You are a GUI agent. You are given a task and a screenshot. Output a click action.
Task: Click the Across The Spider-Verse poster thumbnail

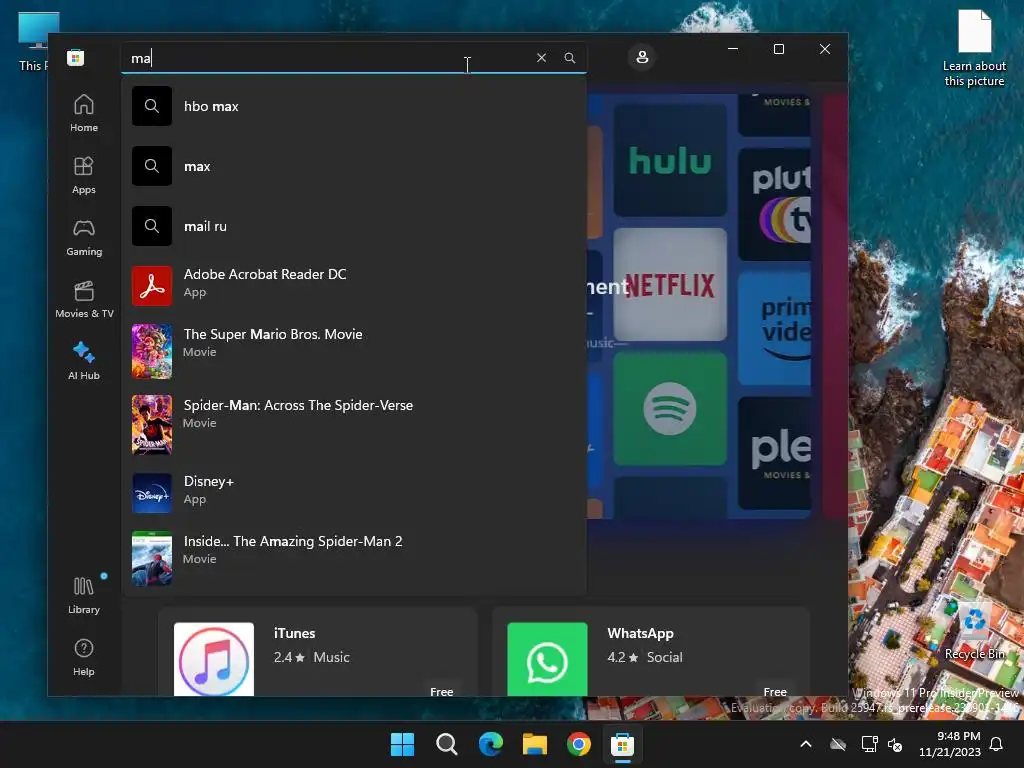tap(152, 424)
